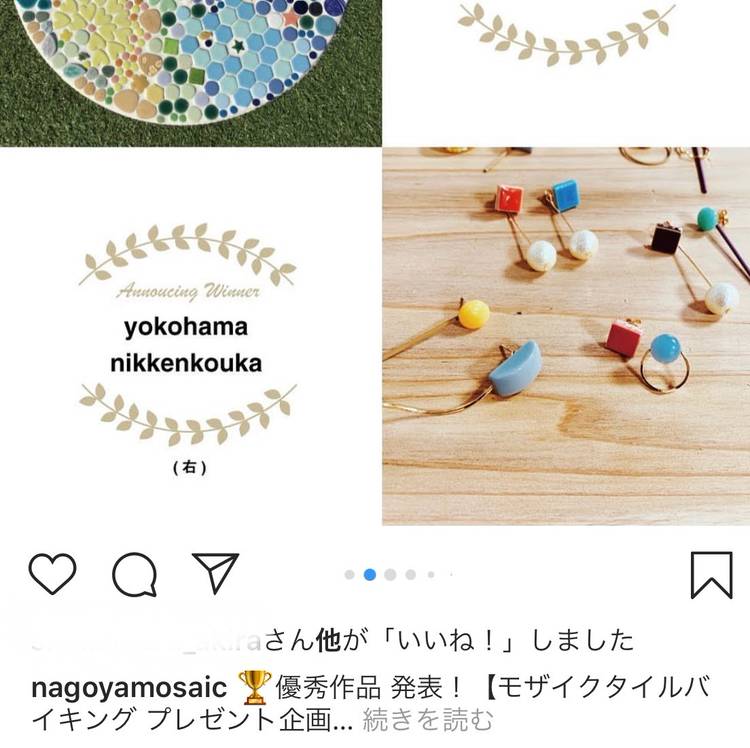Tap the (右) label under laurel
The height and width of the screenshot is (748, 750).
pos(190,467)
